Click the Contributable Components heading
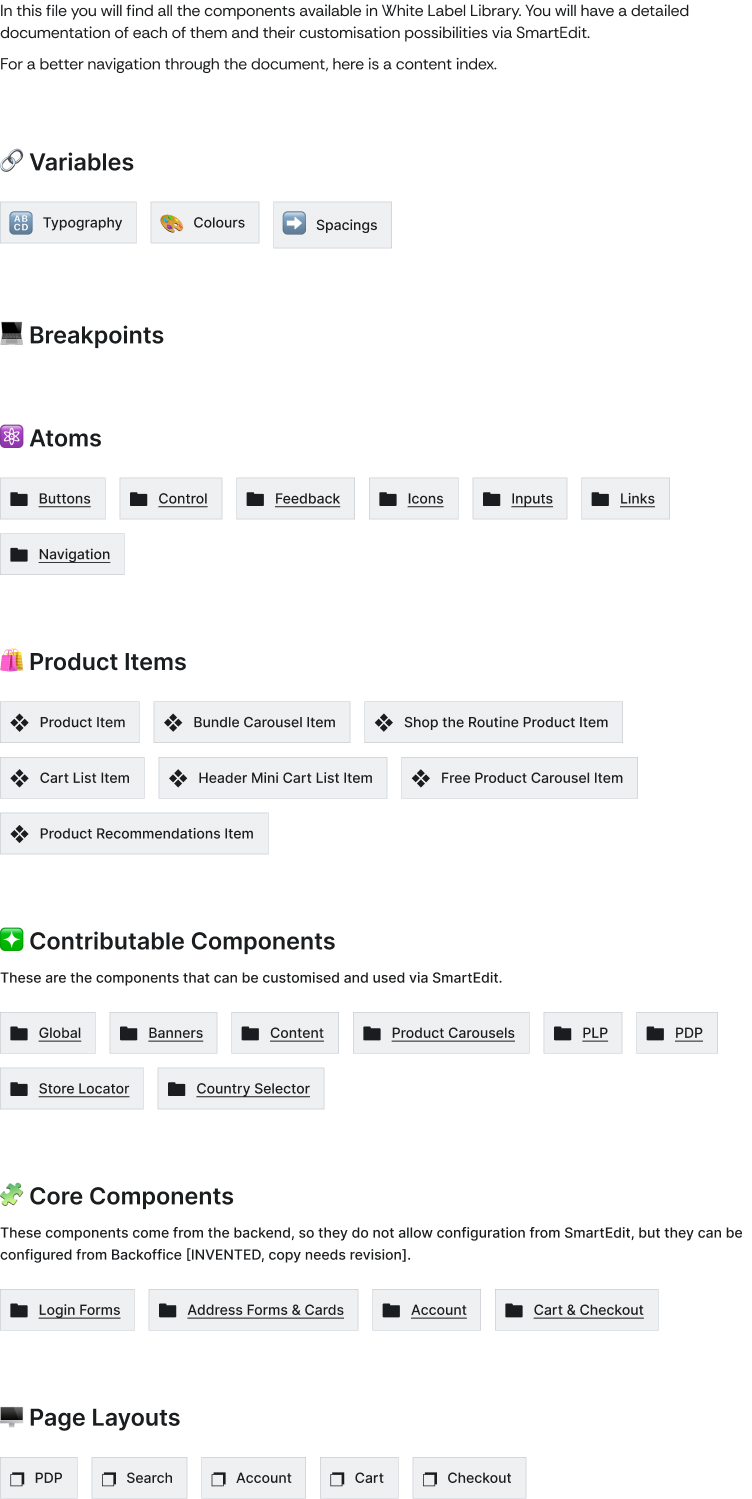The image size is (752, 1499). [182, 941]
